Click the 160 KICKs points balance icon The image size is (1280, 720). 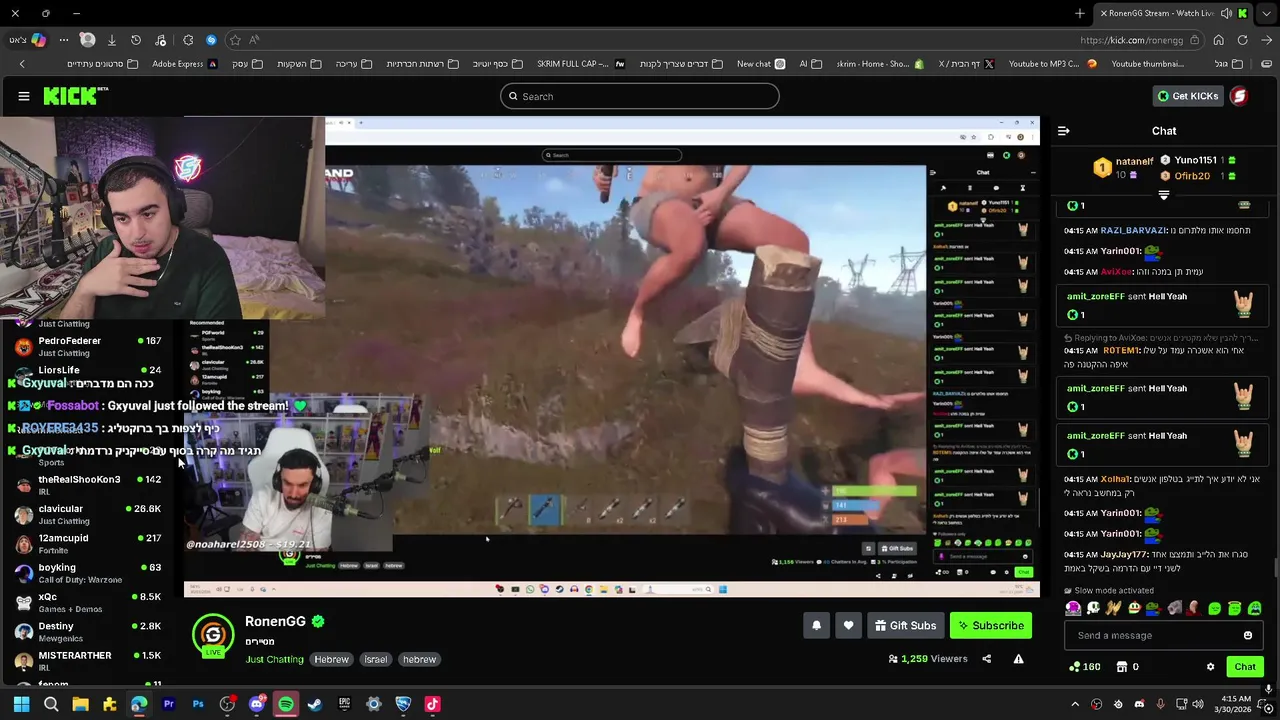pos(1074,667)
